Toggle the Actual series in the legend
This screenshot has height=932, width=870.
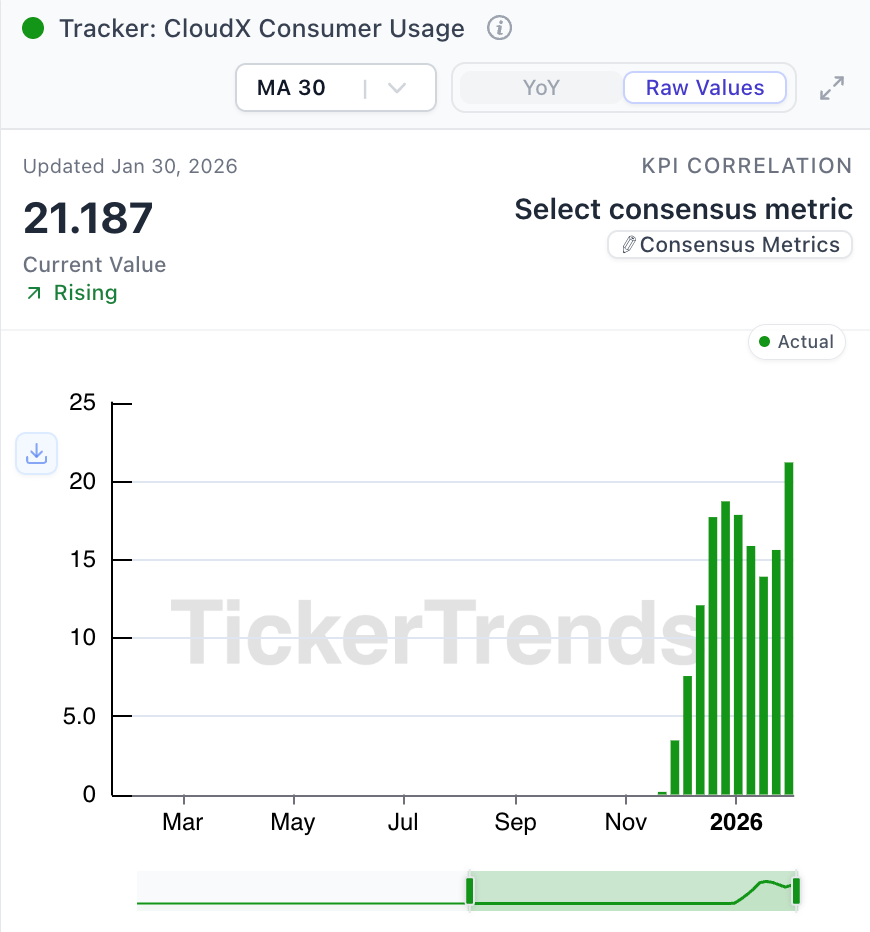pos(796,342)
